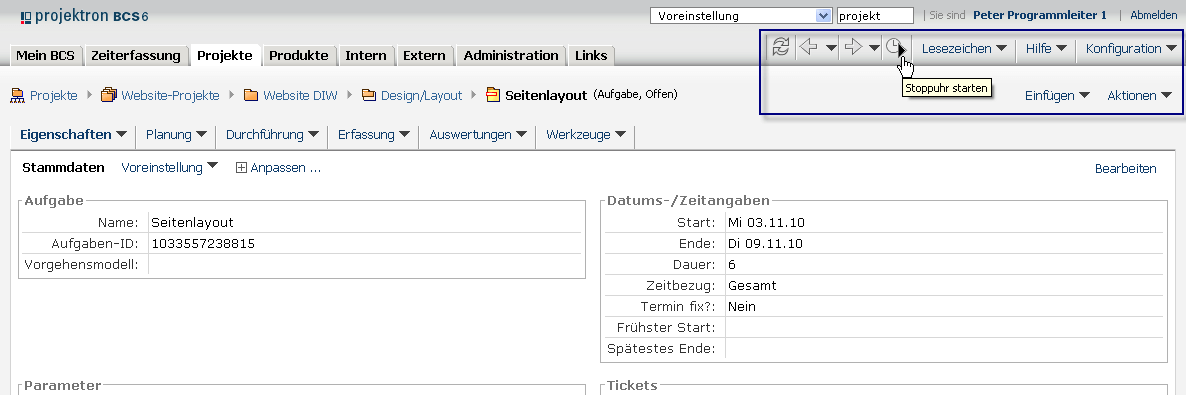
Task: Click the Termin fix value 'Nein'
Action: (x=742, y=306)
